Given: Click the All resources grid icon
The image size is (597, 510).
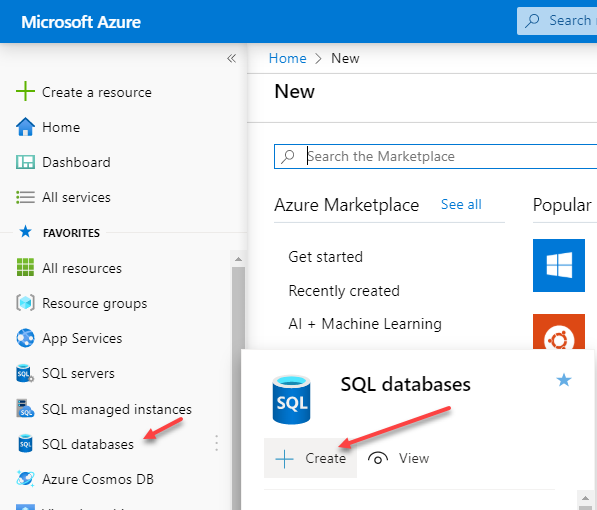Looking at the screenshot, I should click(25, 267).
